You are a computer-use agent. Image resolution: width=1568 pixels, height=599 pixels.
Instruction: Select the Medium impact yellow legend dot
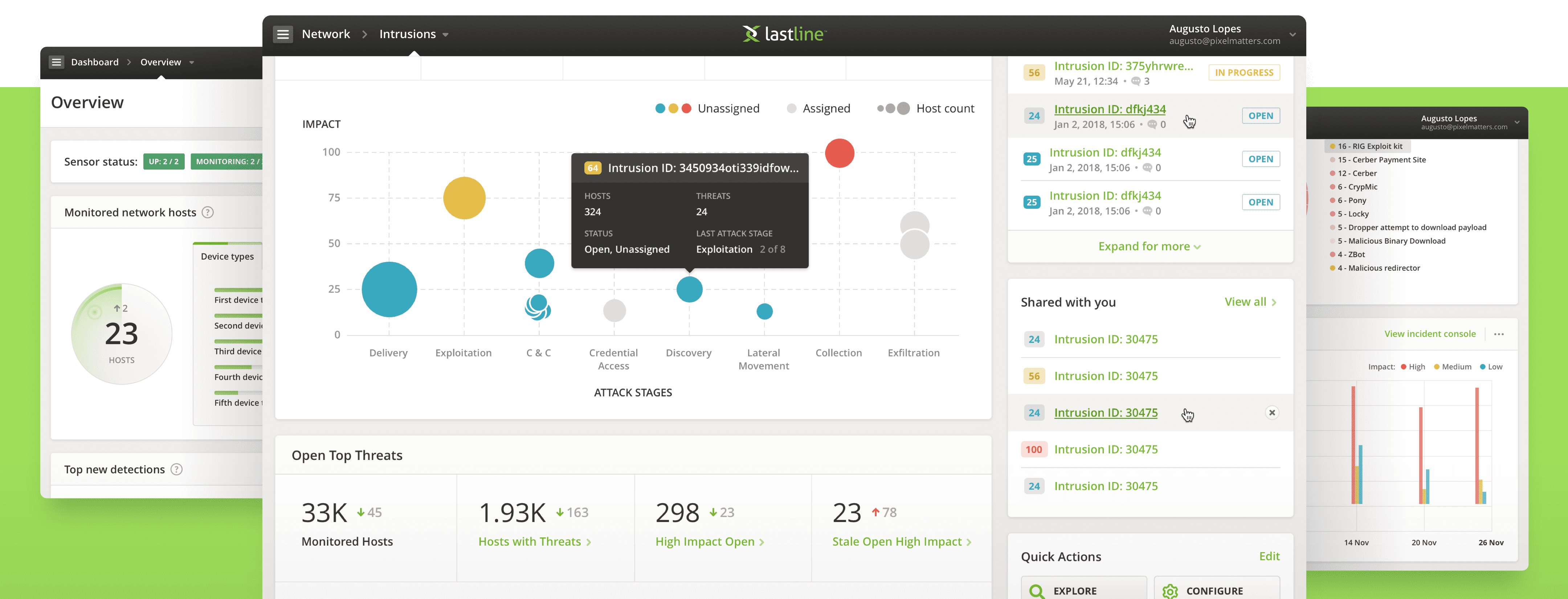tap(1437, 366)
